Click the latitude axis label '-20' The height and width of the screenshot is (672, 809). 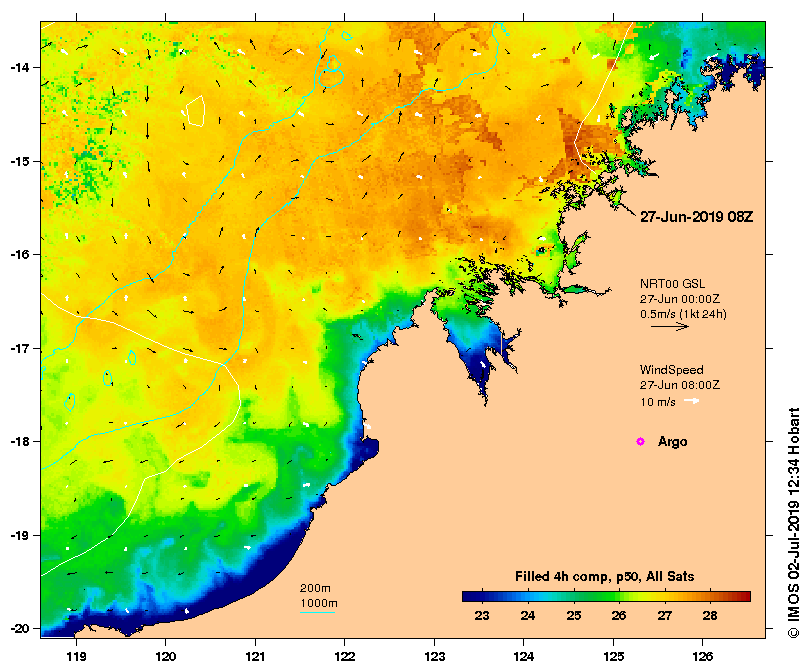click(19, 629)
